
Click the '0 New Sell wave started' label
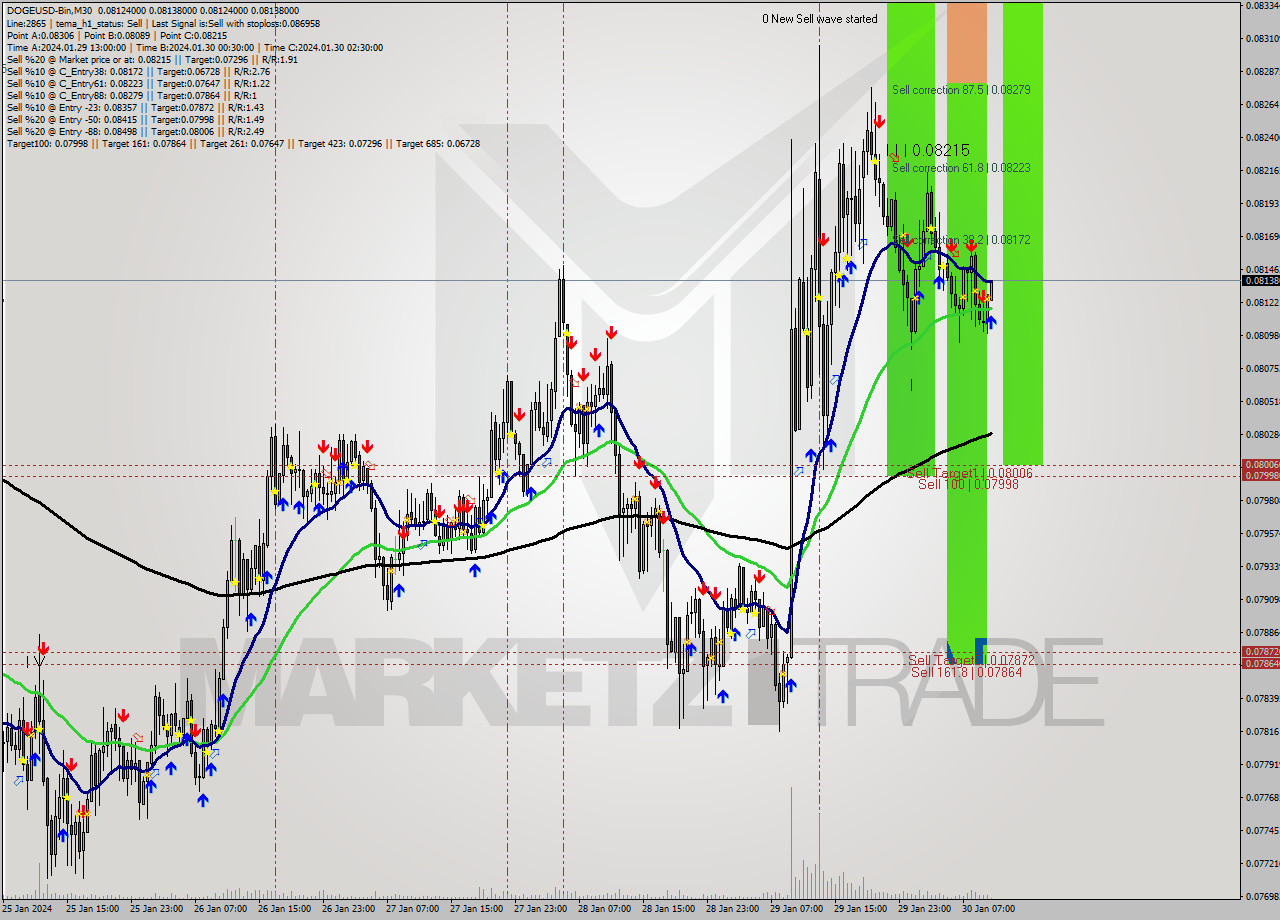click(820, 19)
